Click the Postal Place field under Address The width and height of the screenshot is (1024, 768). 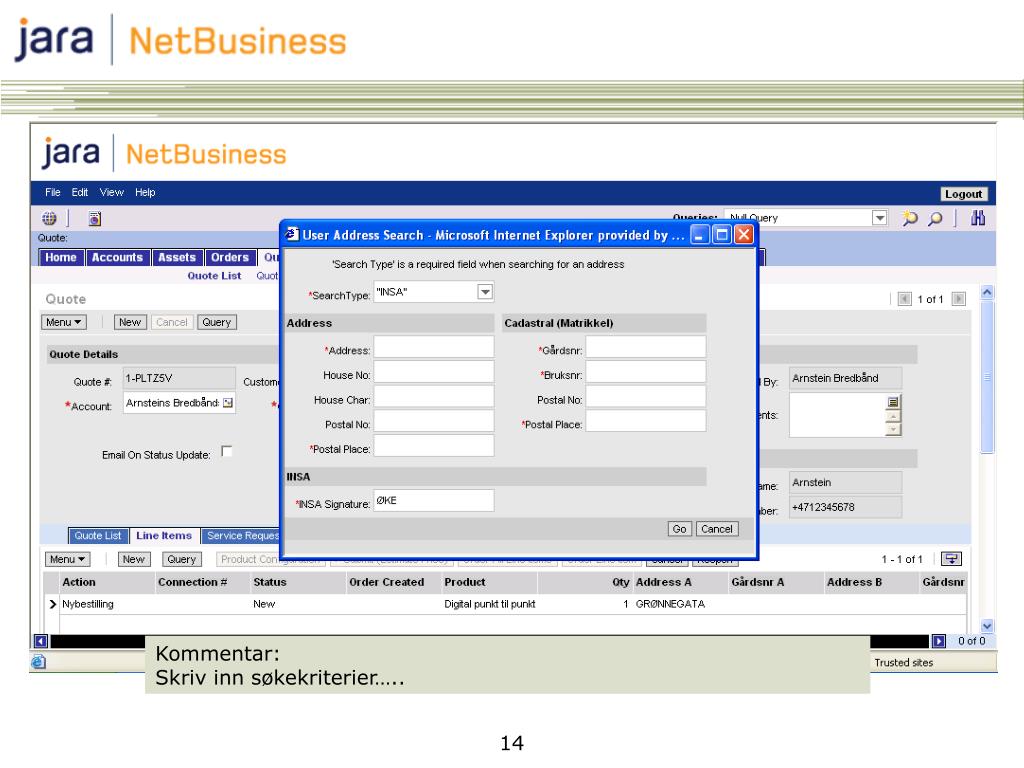(434, 446)
